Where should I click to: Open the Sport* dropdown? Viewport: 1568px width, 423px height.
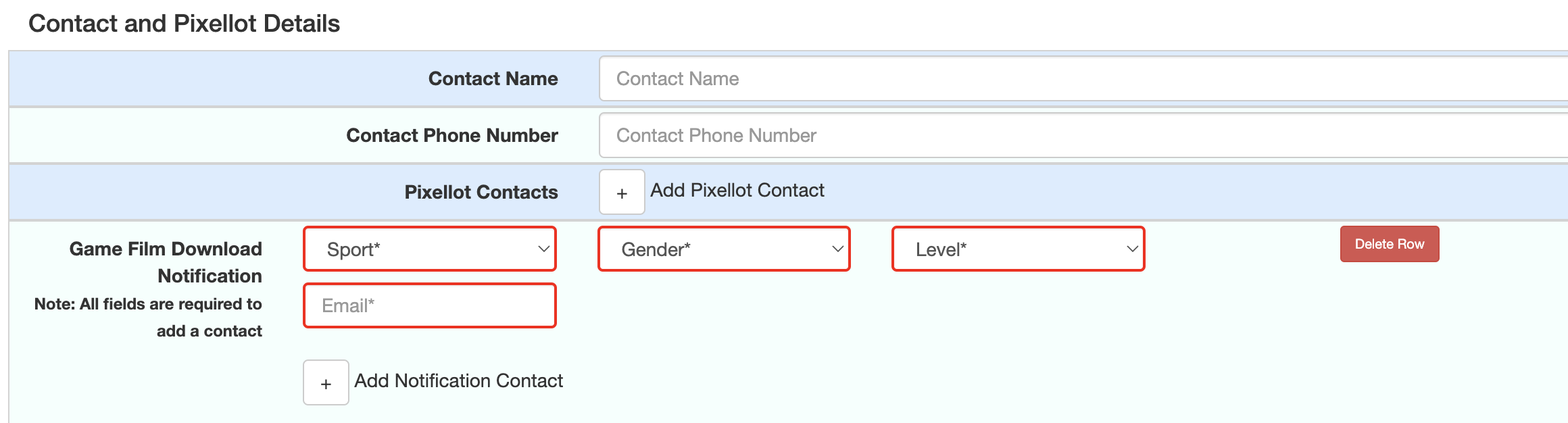[x=430, y=249]
